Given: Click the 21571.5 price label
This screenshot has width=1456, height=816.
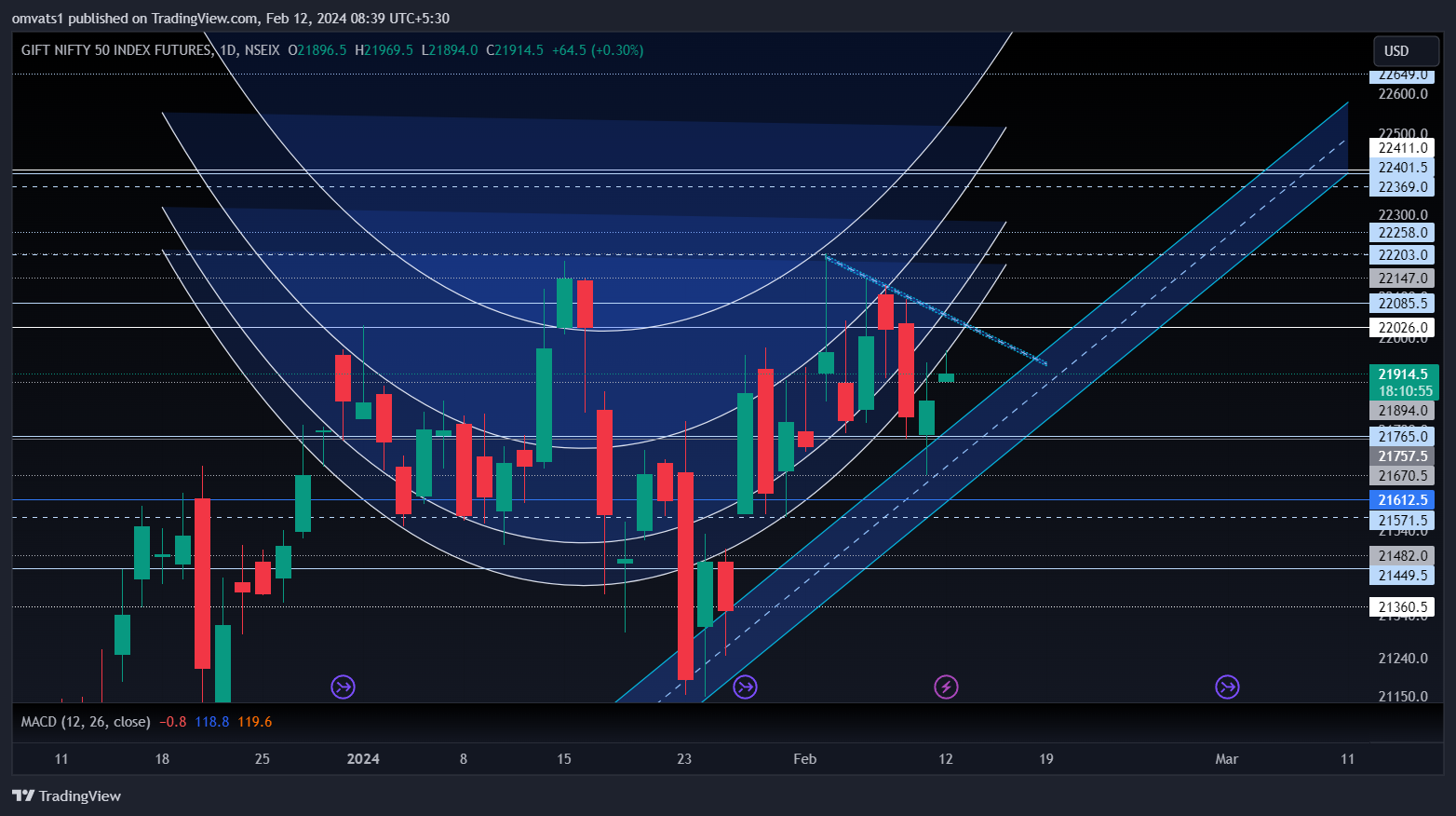Looking at the screenshot, I should point(1402,521).
